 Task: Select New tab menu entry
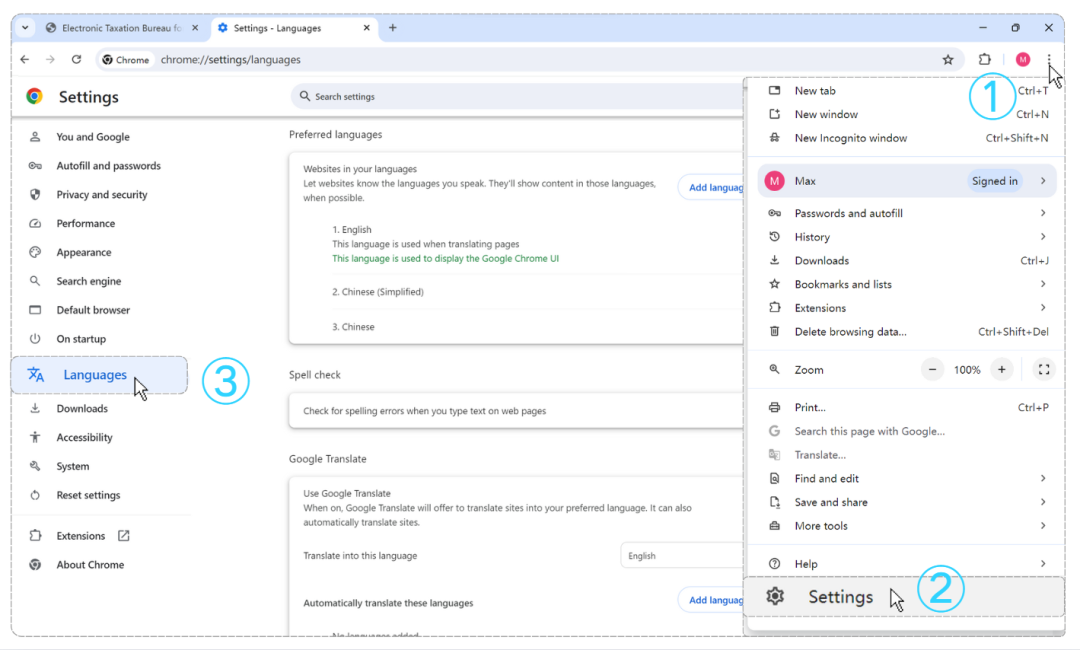pos(906,91)
